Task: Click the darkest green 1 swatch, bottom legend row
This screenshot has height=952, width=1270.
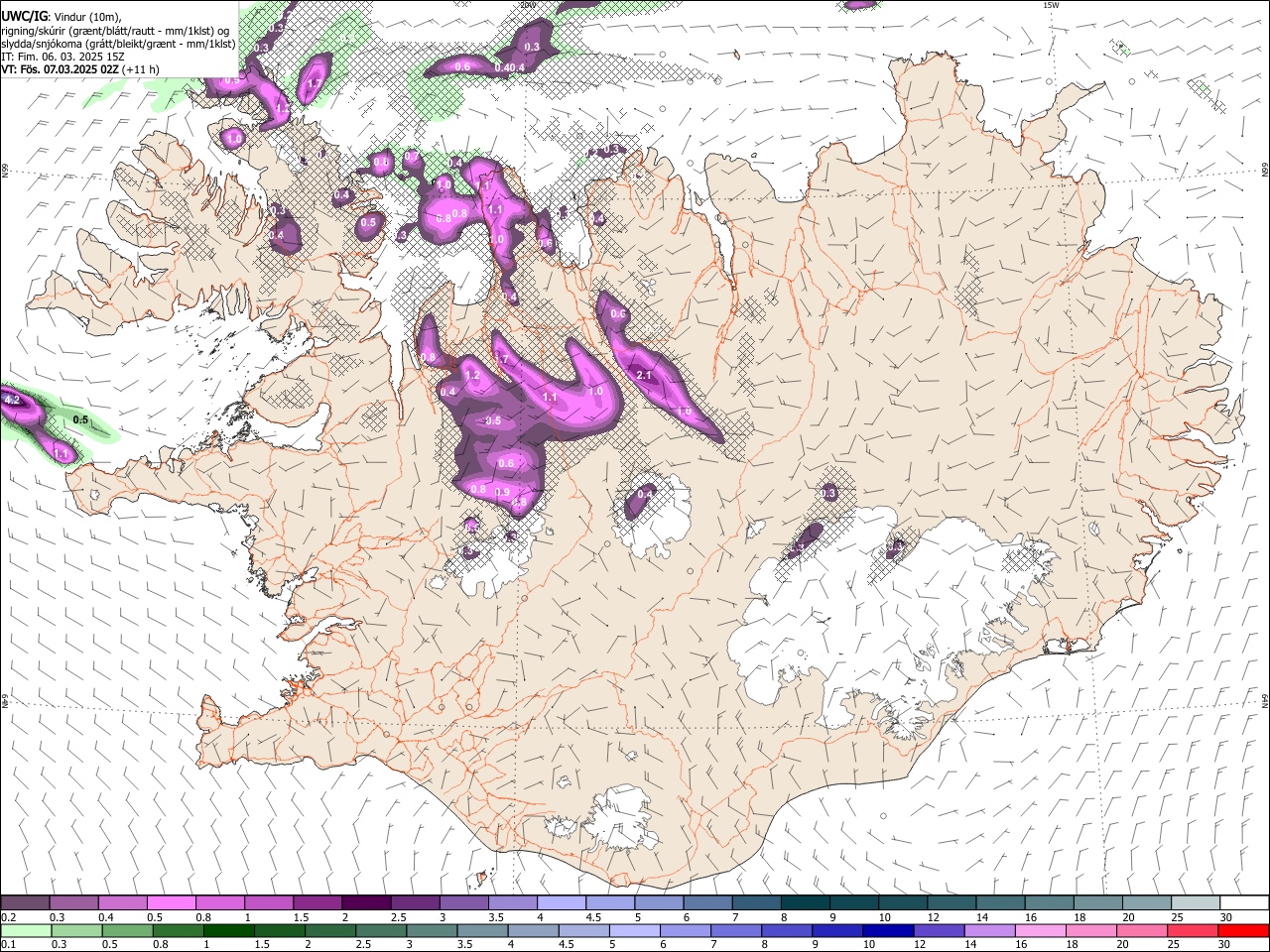Action: [228, 930]
